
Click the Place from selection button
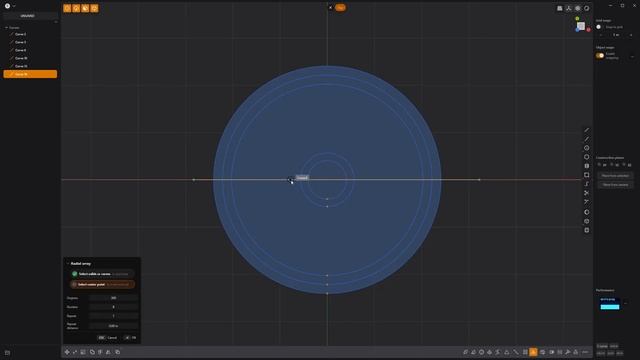click(x=615, y=176)
